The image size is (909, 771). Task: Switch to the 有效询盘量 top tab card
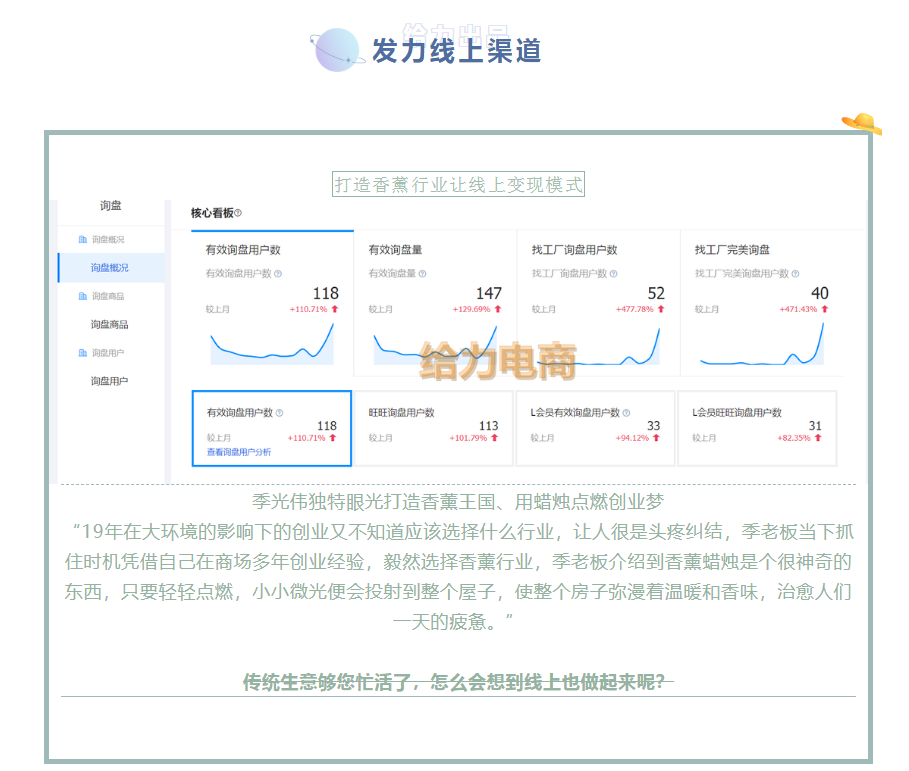tap(435, 250)
